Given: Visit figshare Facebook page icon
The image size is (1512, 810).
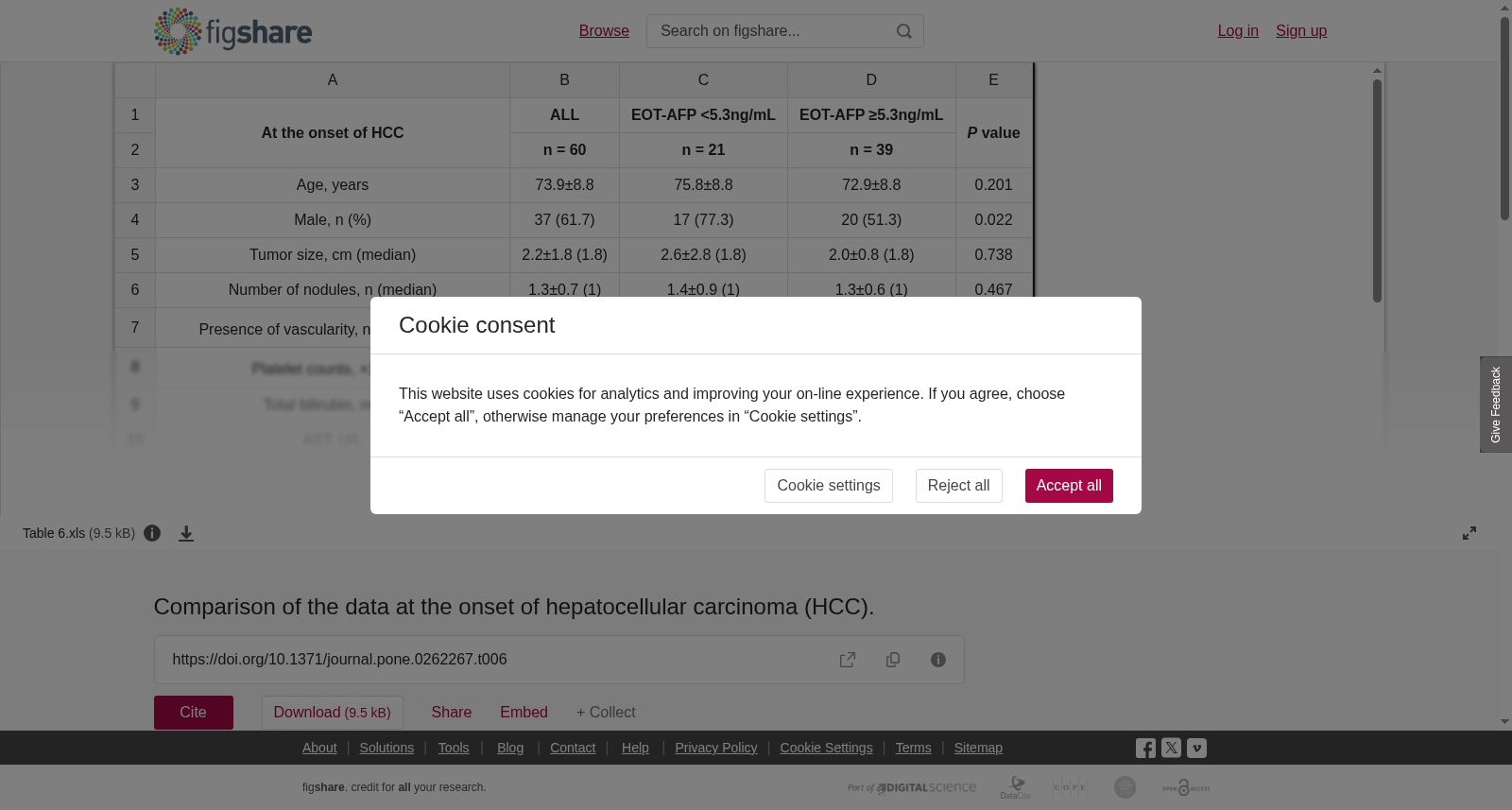Looking at the screenshot, I should pyautogui.click(x=1145, y=748).
